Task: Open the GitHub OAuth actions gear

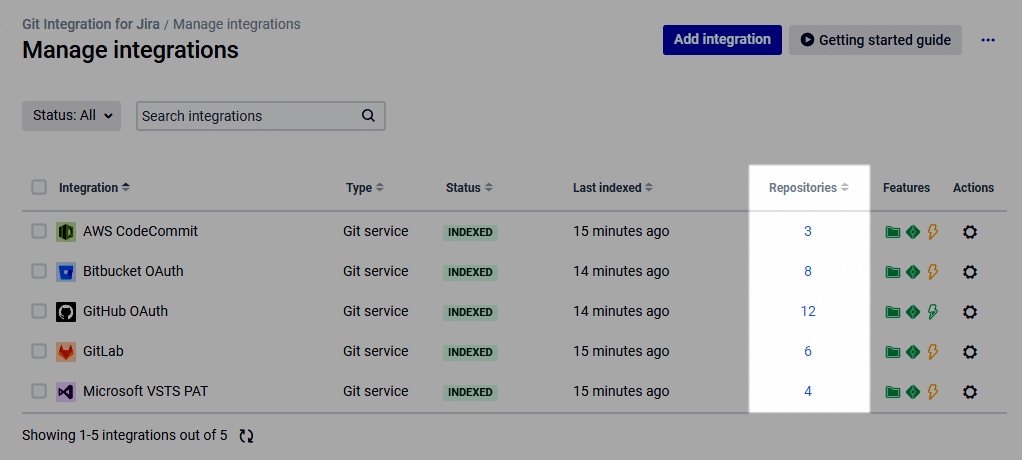Action: point(970,312)
